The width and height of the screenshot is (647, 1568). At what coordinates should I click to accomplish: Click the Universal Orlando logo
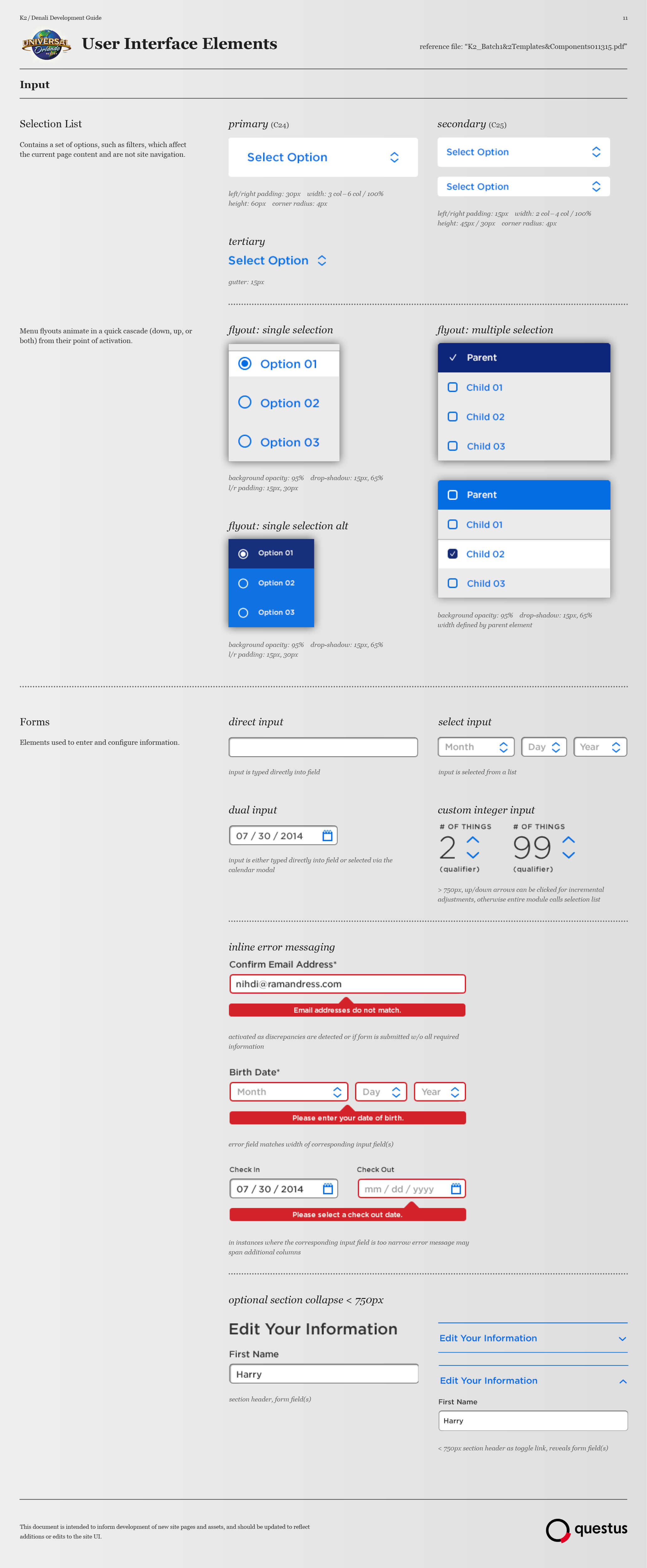click(46, 45)
